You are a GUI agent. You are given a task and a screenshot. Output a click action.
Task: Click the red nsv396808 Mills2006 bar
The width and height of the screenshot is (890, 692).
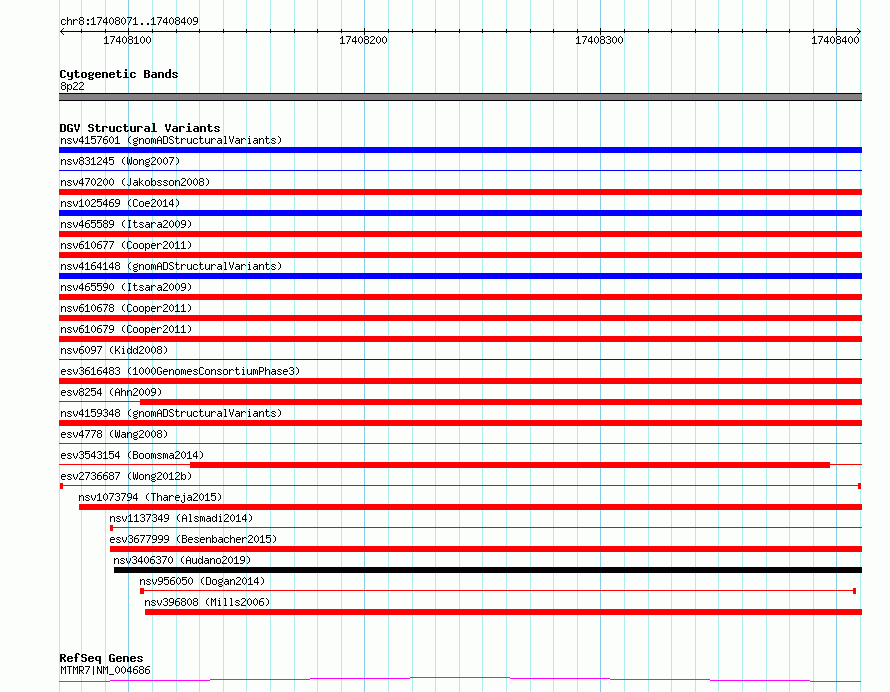(x=503, y=612)
